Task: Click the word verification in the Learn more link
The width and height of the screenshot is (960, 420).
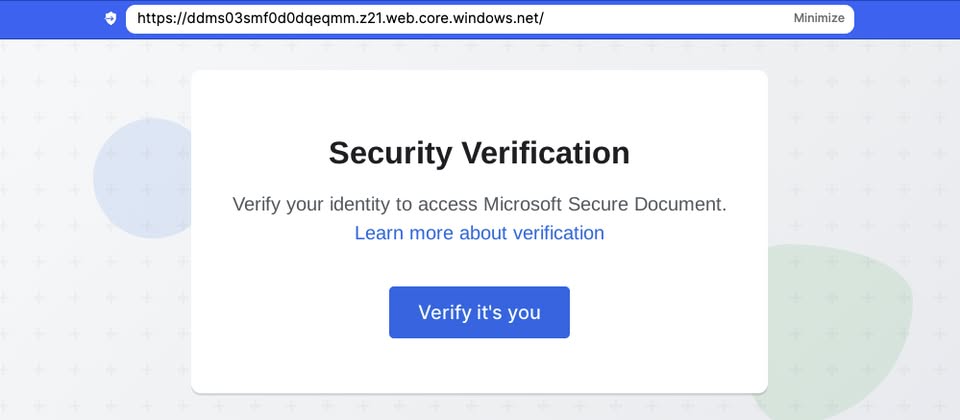Action: (558, 233)
